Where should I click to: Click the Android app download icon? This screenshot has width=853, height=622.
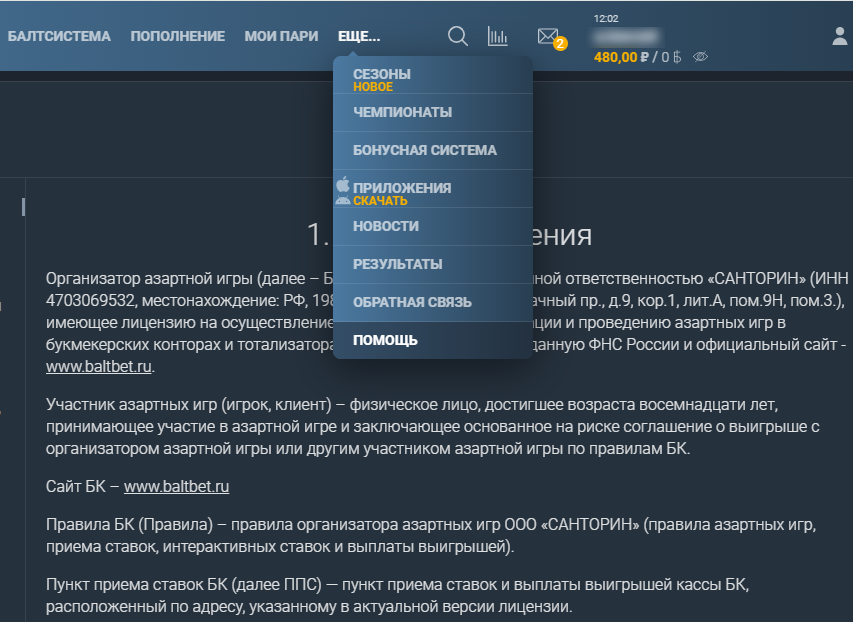pos(343,200)
